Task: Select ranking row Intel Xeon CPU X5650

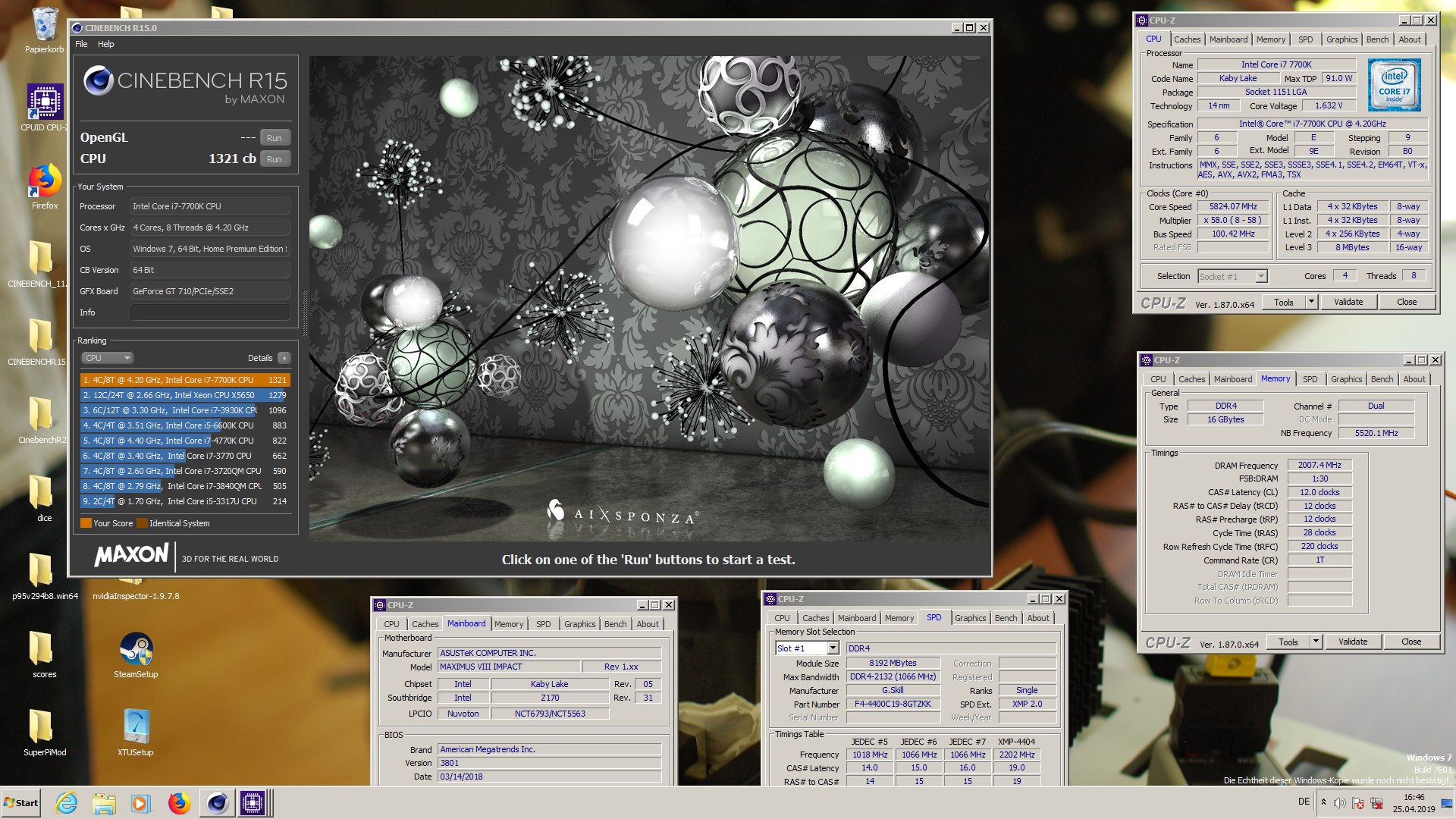Action: pos(185,395)
